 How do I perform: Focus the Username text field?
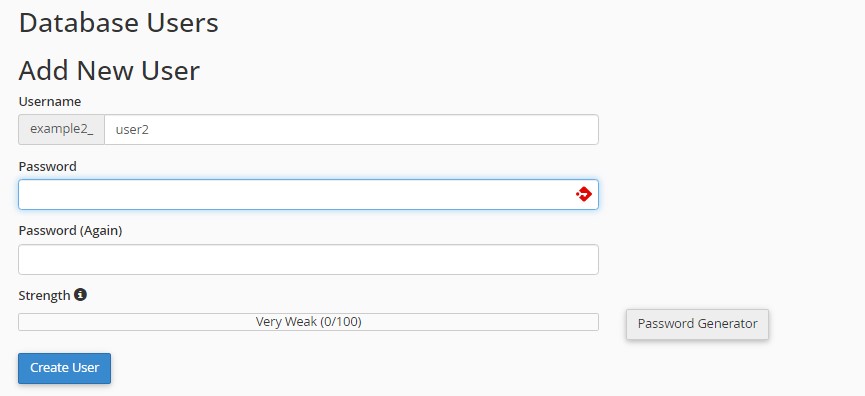click(x=351, y=130)
